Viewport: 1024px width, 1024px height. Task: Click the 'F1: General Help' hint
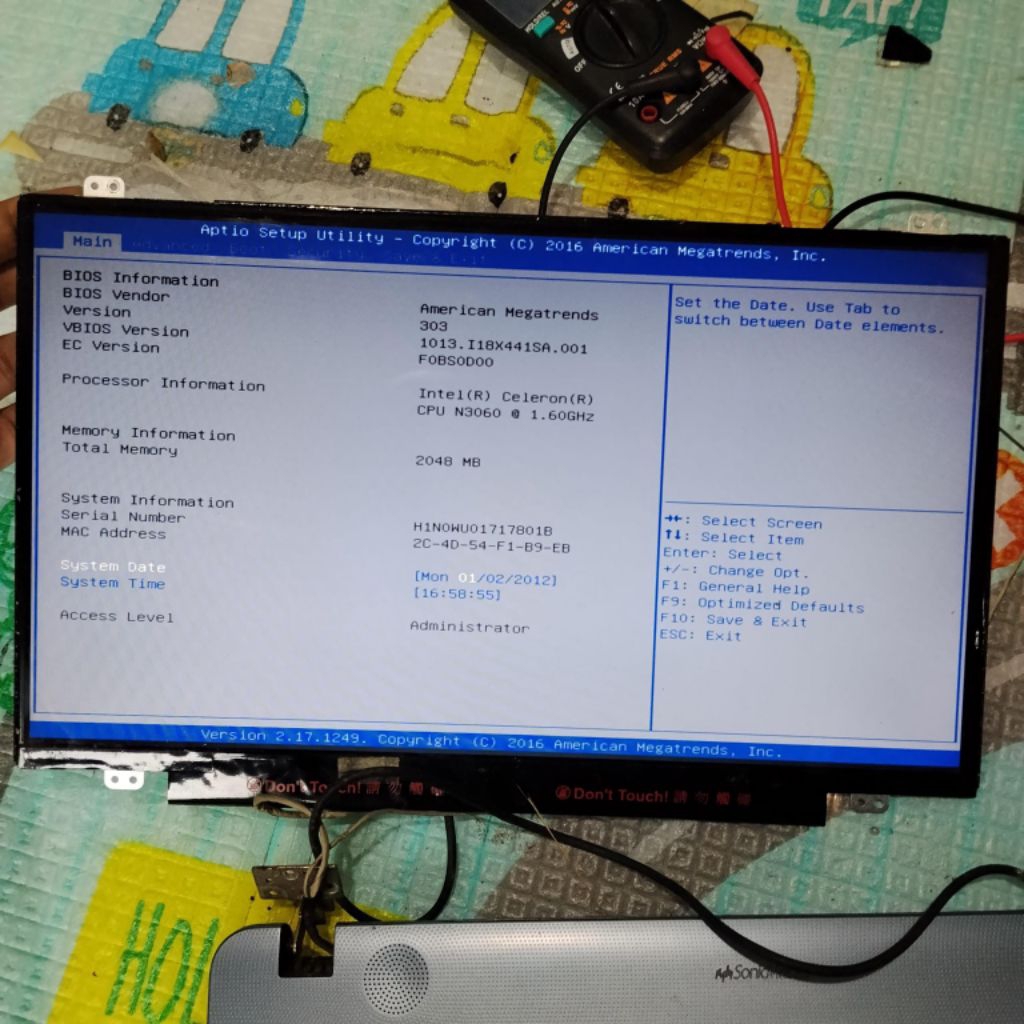[x=735, y=586]
